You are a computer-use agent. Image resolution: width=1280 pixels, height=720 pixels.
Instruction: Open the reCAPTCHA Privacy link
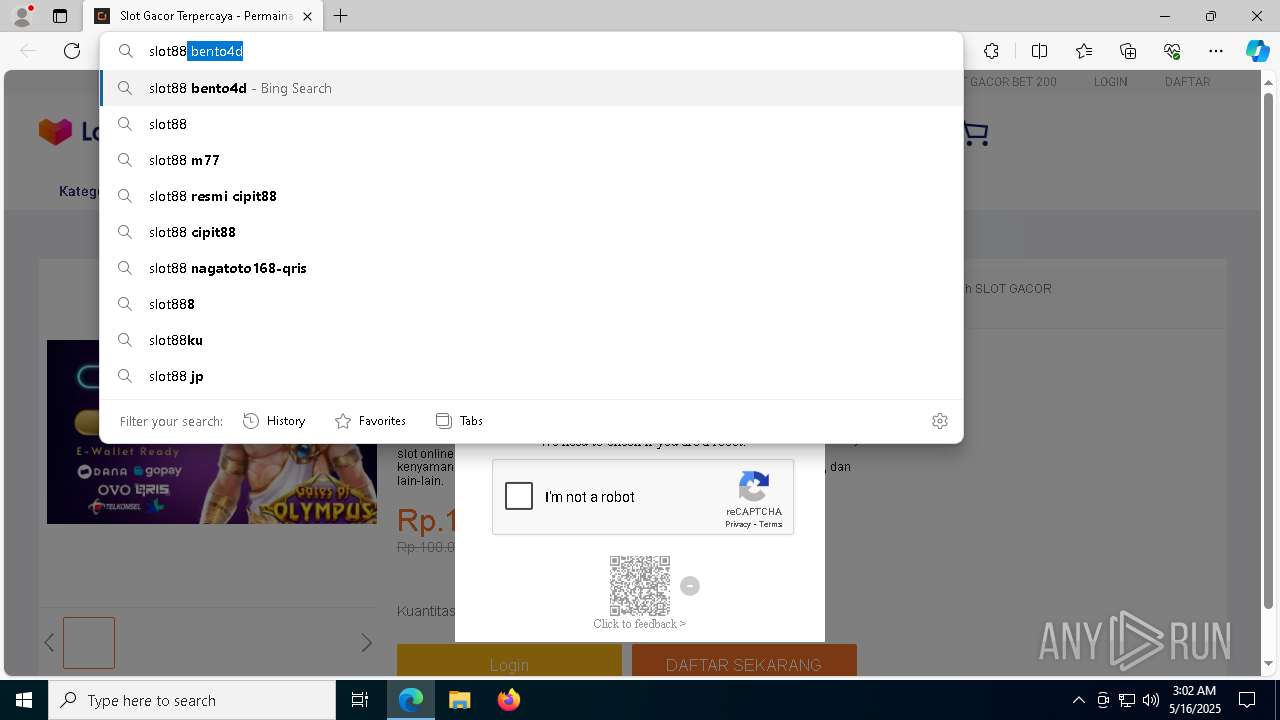(738, 524)
